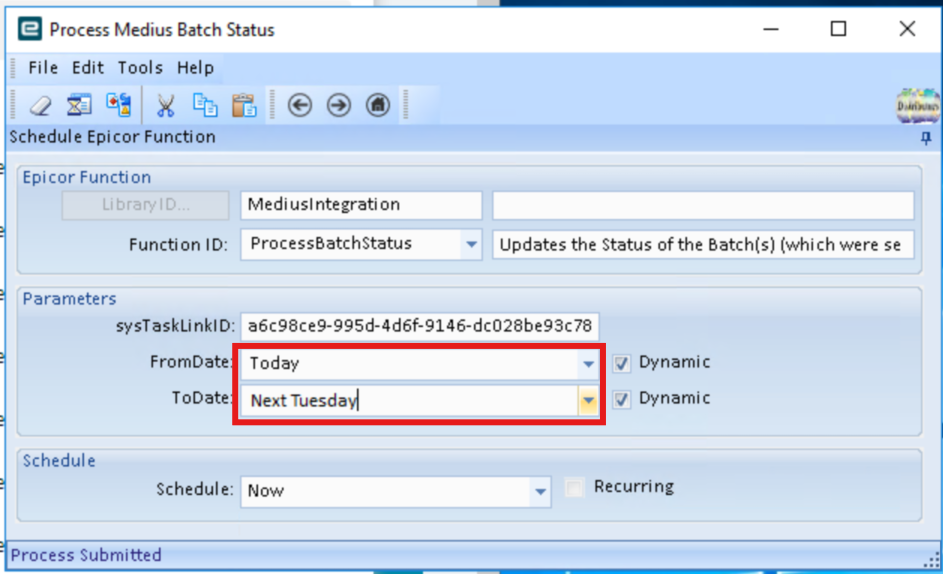Toggle Dynamic checkbox for FromDate
This screenshot has height=574, width=943.
(x=621, y=363)
